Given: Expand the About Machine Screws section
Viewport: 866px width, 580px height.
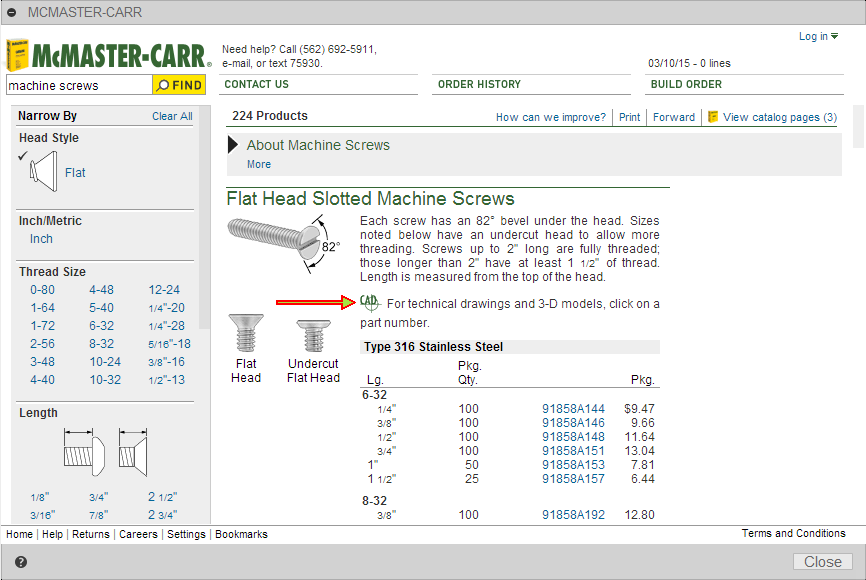Looking at the screenshot, I should coord(233,144).
